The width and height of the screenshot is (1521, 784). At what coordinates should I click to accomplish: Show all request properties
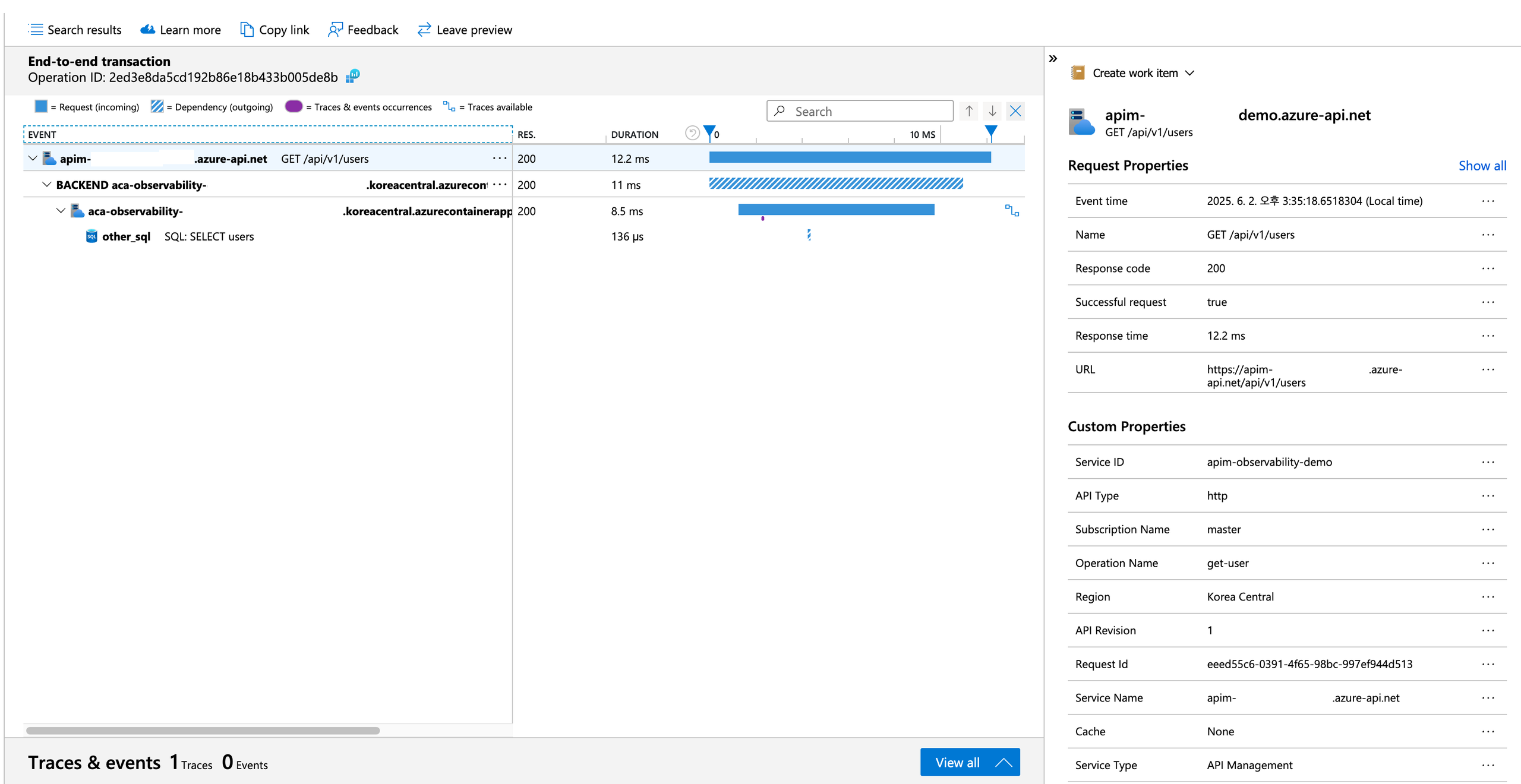tap(1482, 166)
